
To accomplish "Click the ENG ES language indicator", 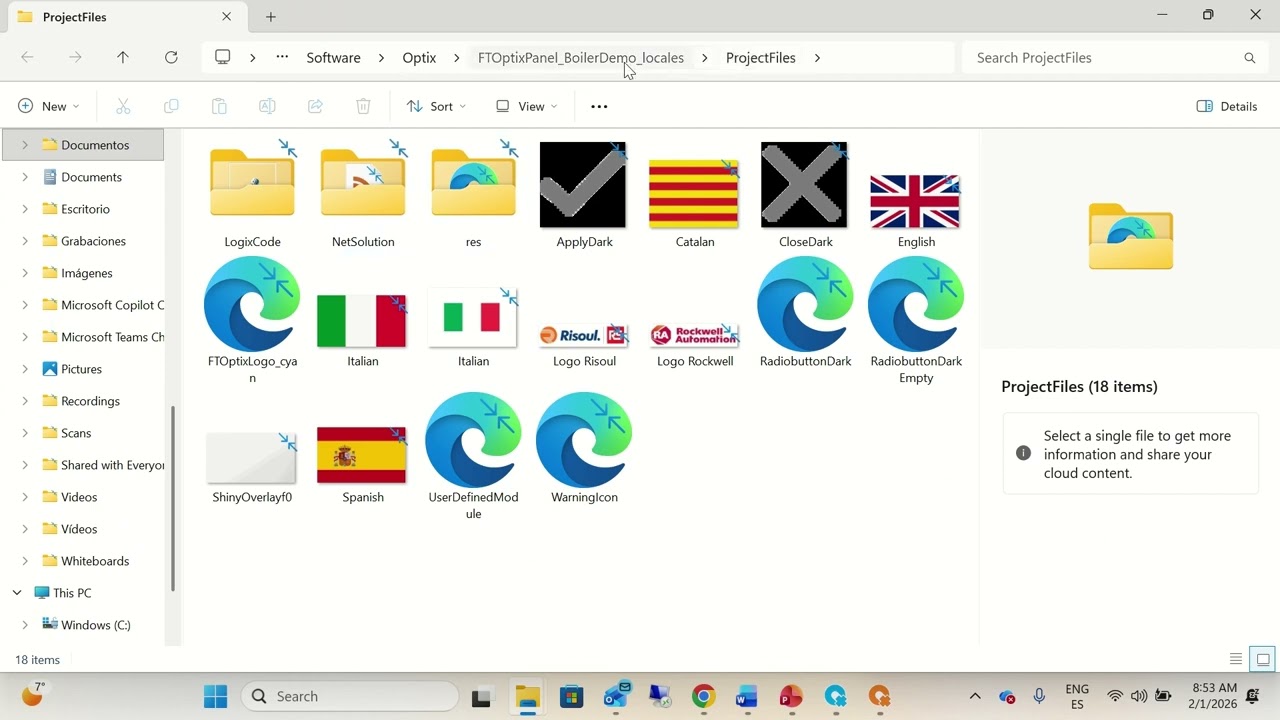I will pyautogui.click(x=1077, y=696).
